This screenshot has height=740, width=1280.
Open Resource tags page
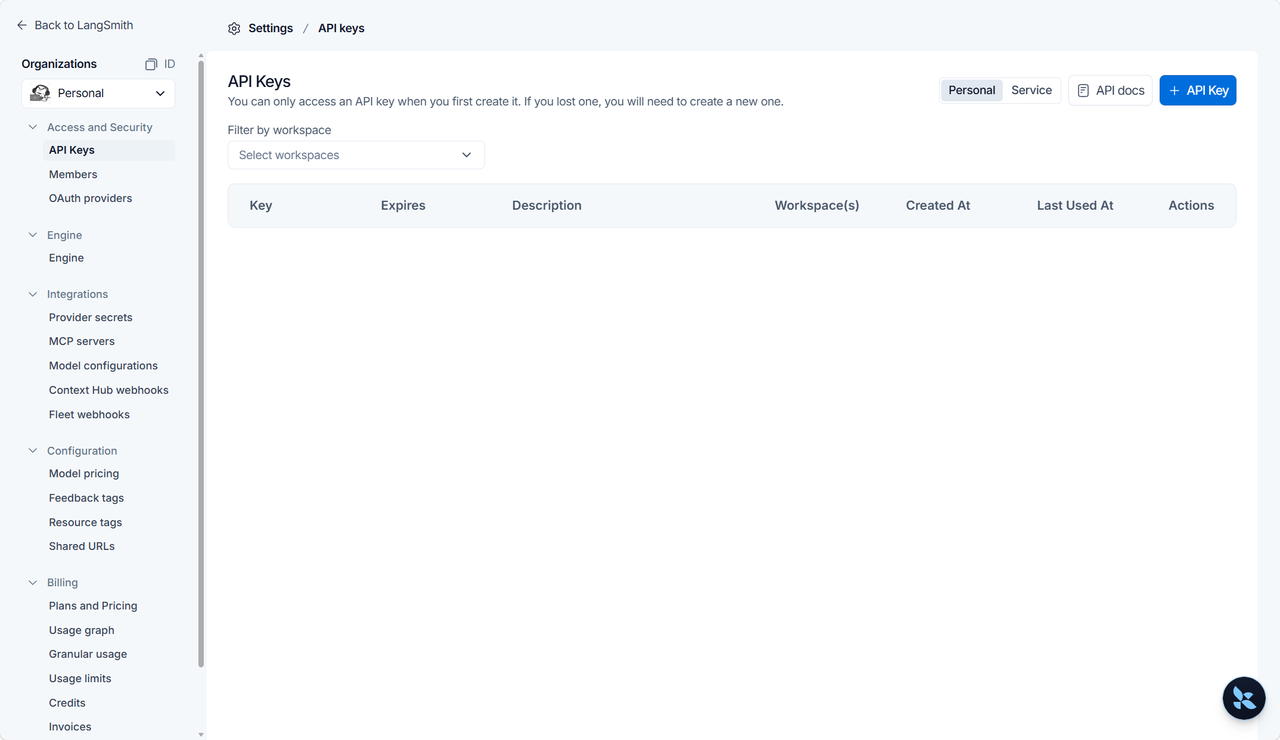[x=85, y=522]
